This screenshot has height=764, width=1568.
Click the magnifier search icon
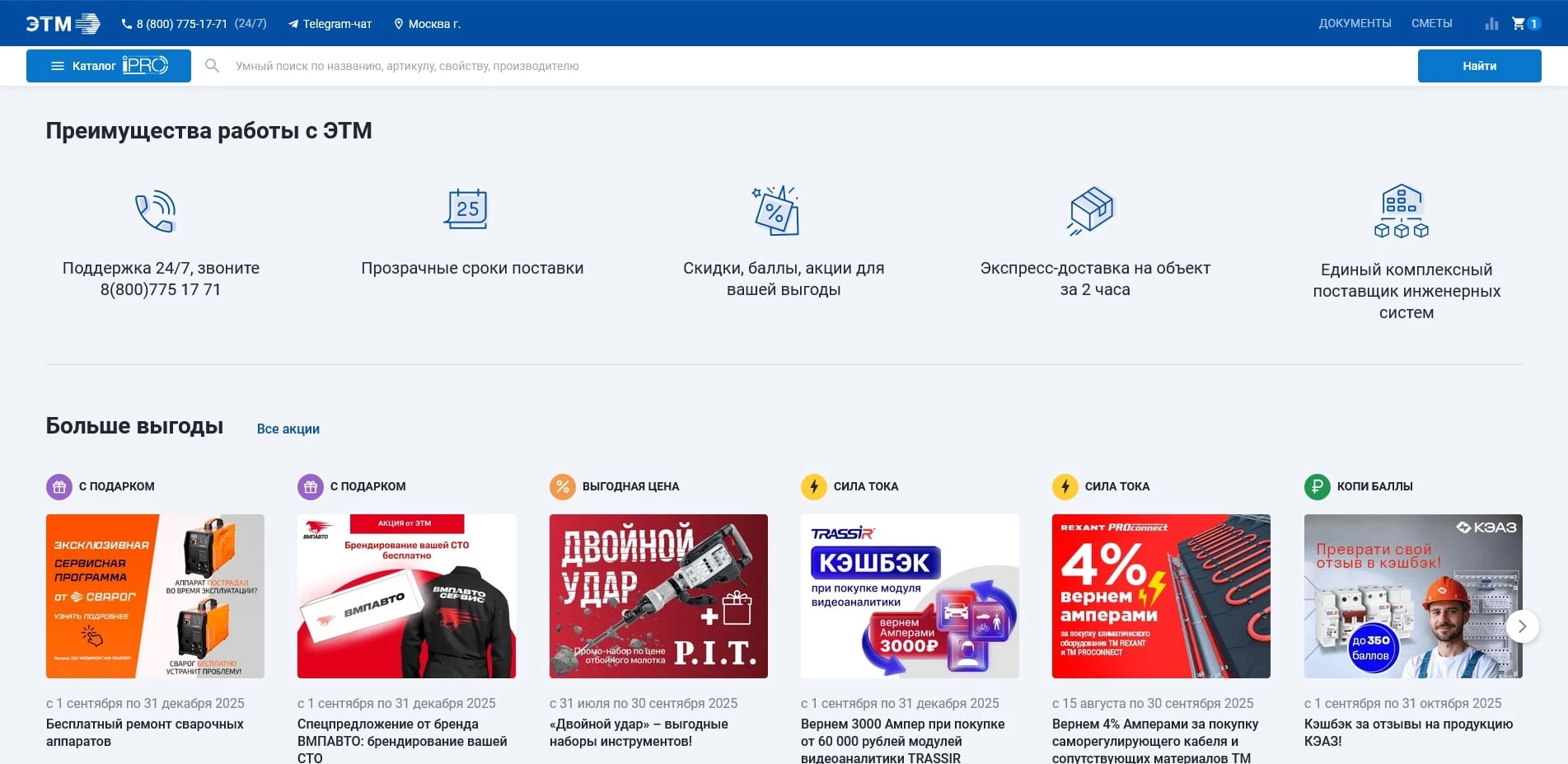(x=212, y=66)
